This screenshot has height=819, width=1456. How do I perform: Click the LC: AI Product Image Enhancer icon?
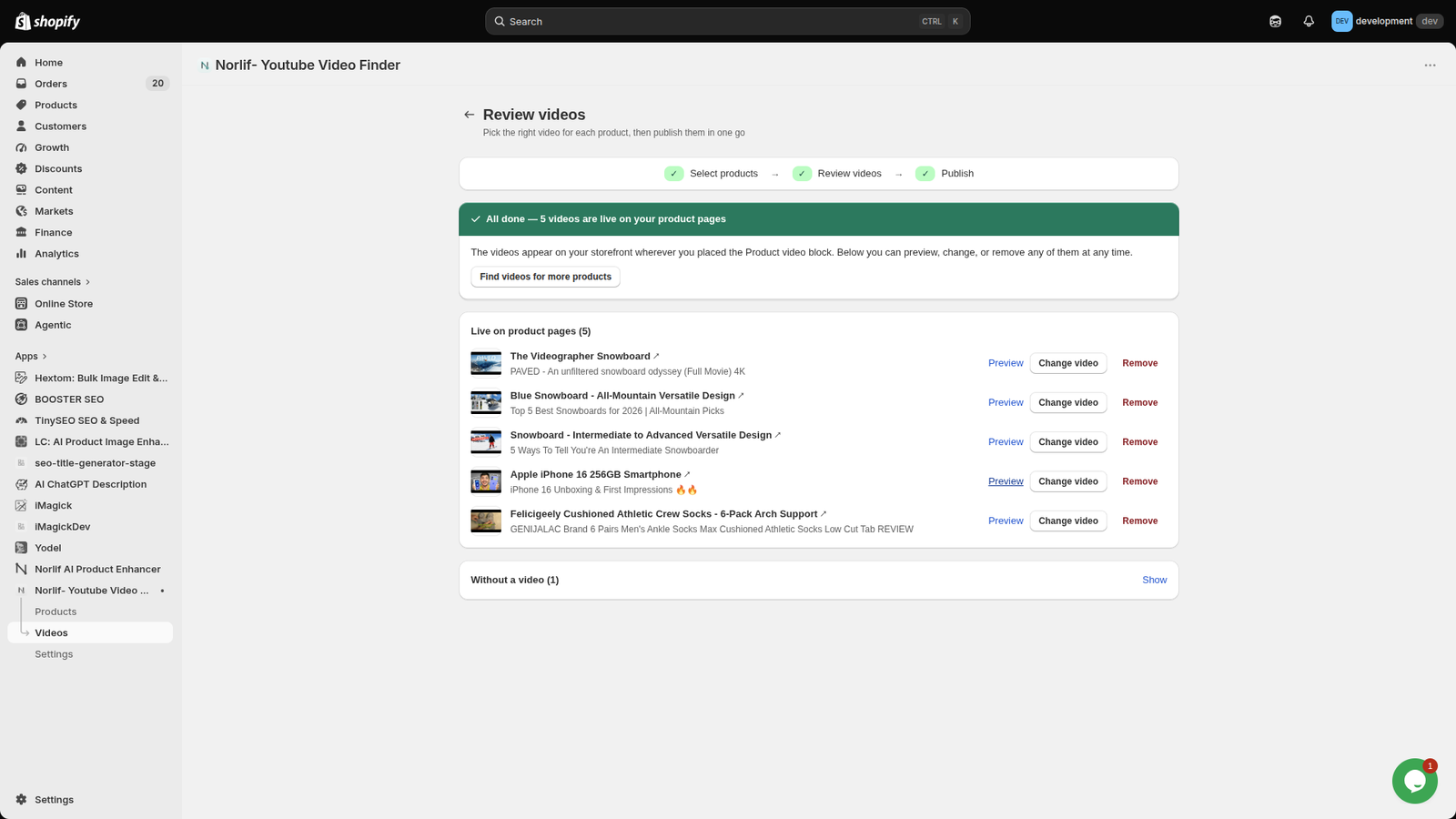(x=22, y=441)
